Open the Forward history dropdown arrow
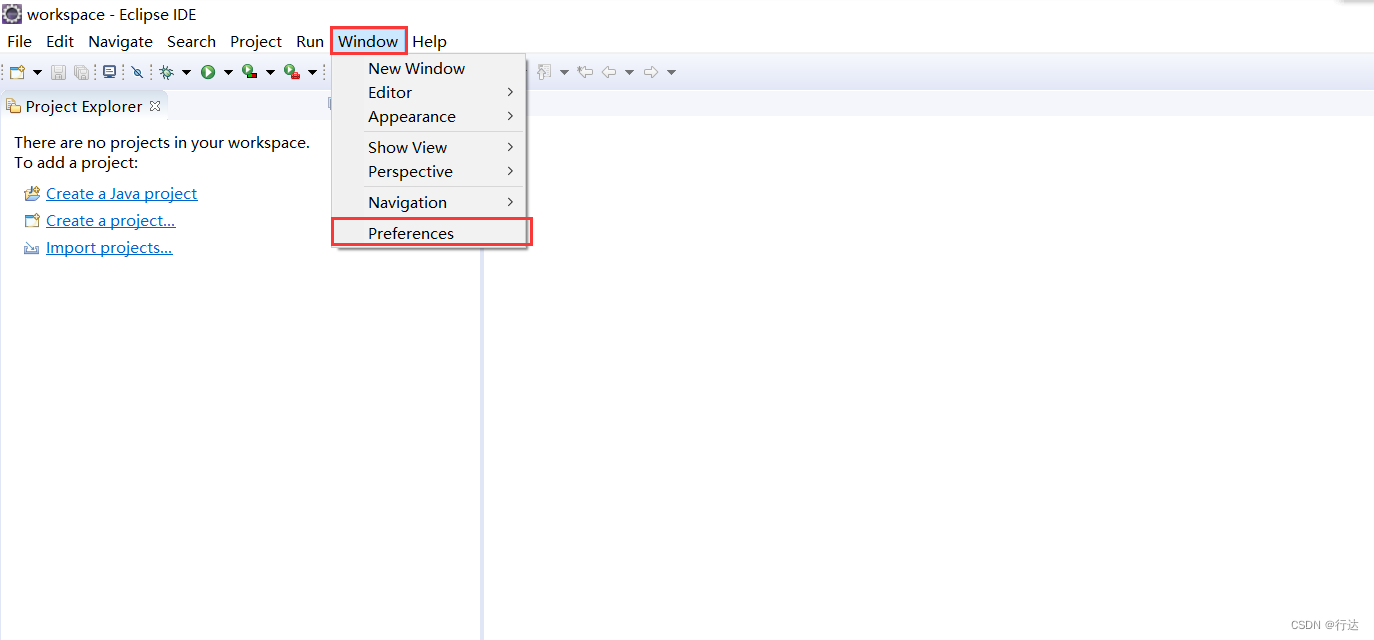Viewport: 1374px width, 640px height. 671,72
